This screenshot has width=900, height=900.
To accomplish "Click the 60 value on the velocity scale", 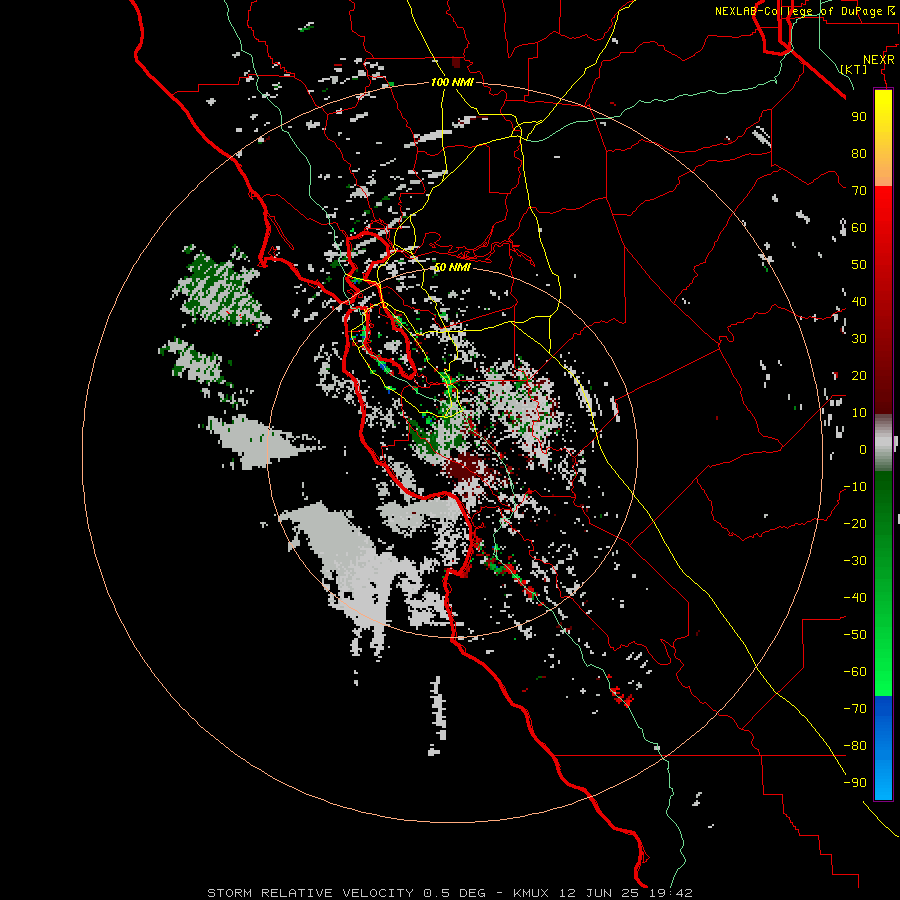I will point(859,227).
